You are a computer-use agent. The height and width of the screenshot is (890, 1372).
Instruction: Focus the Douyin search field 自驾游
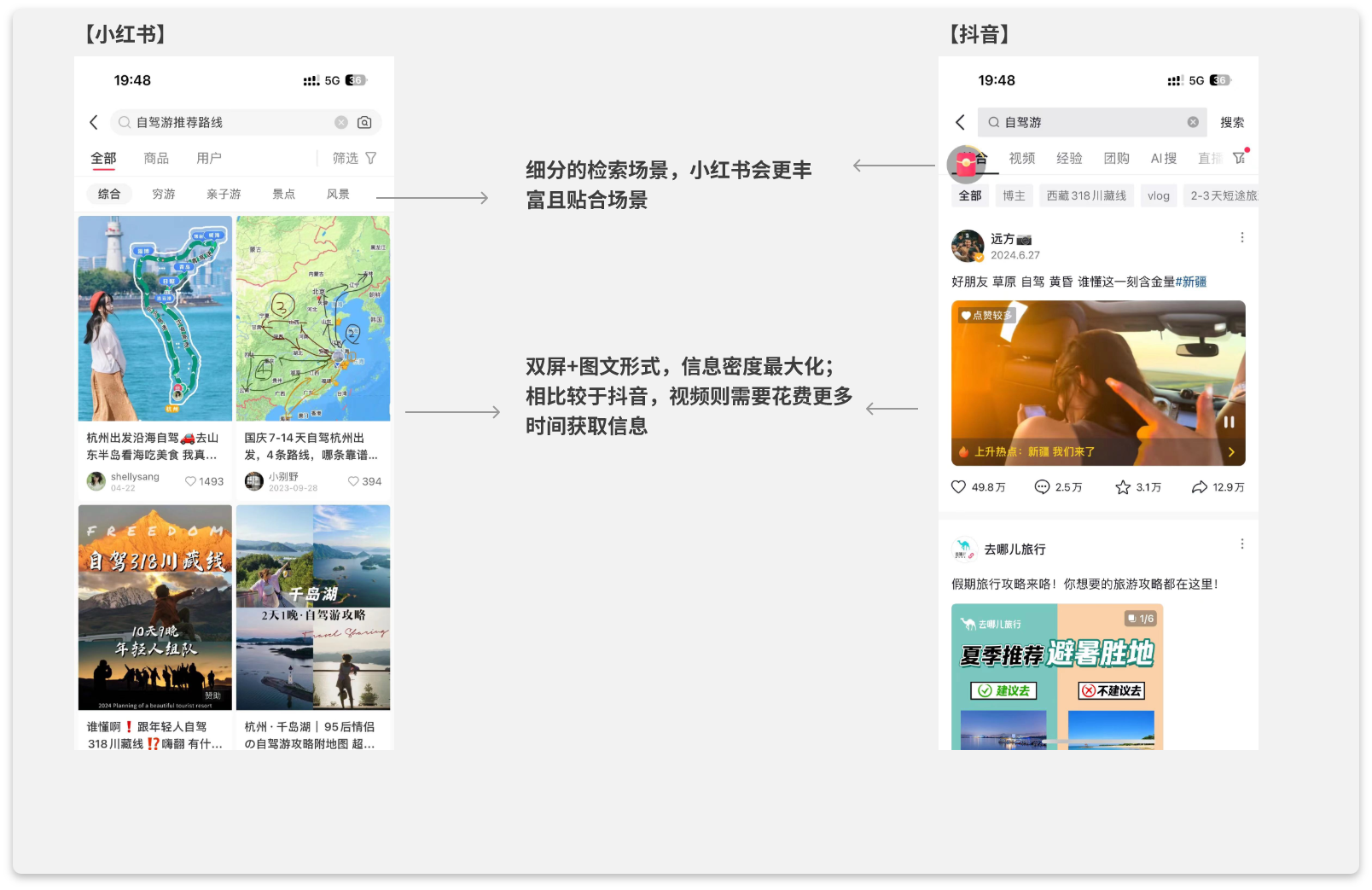(1092, 122)
